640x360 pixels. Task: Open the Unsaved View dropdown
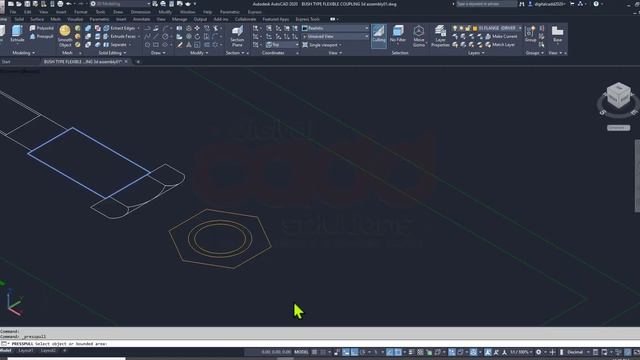point(336,36)
